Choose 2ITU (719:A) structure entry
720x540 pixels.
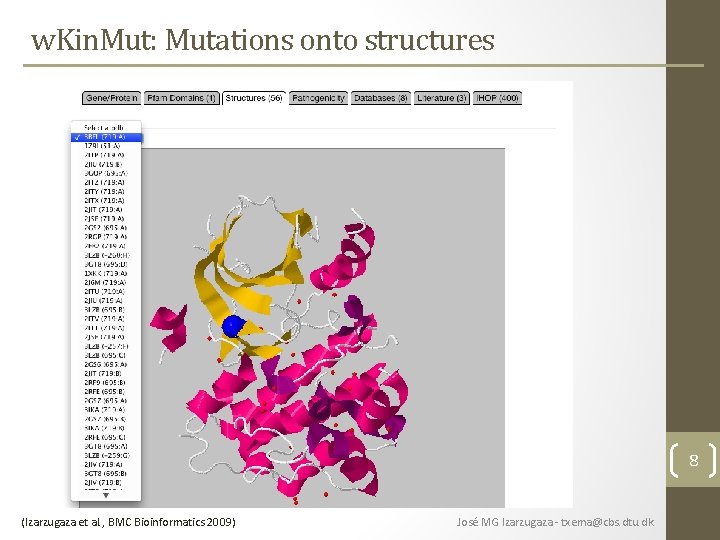click(105, 292)
